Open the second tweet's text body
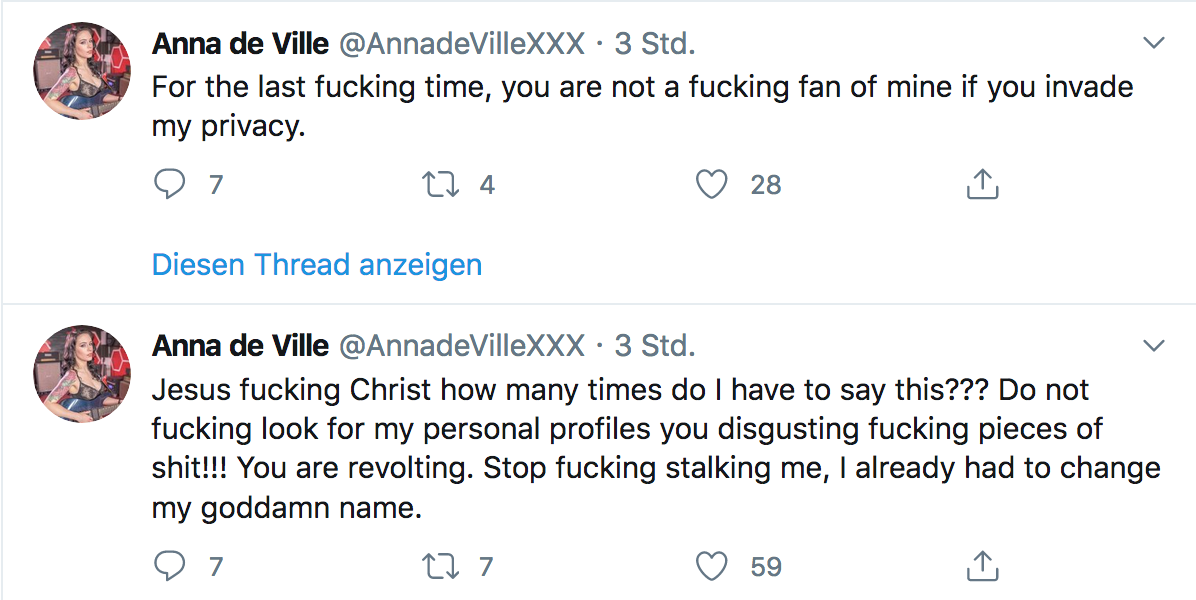The width and height of the screenshot is (1196, 600). point(650,448)
